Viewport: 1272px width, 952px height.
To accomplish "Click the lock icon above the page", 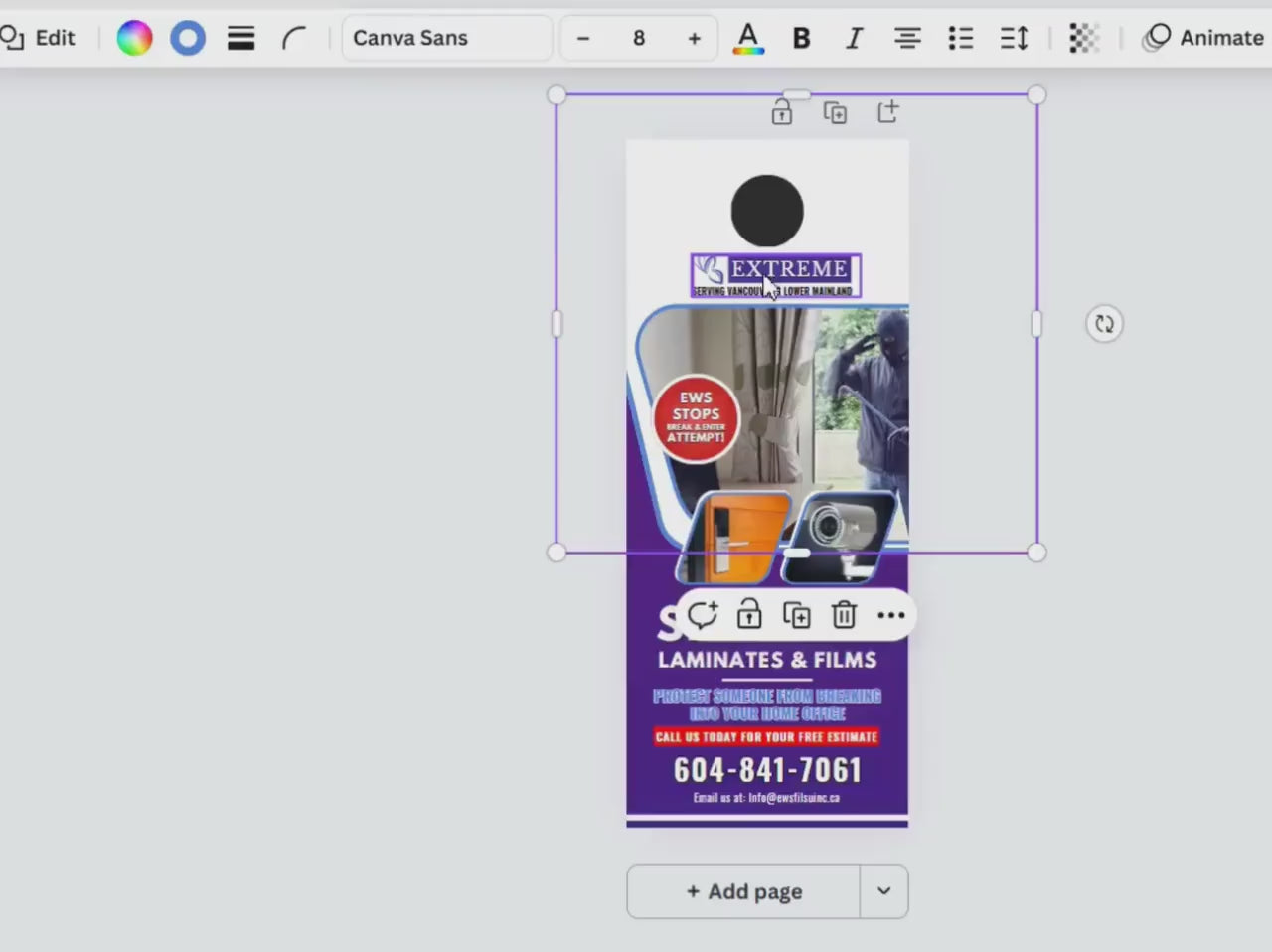I will [782, 113].
